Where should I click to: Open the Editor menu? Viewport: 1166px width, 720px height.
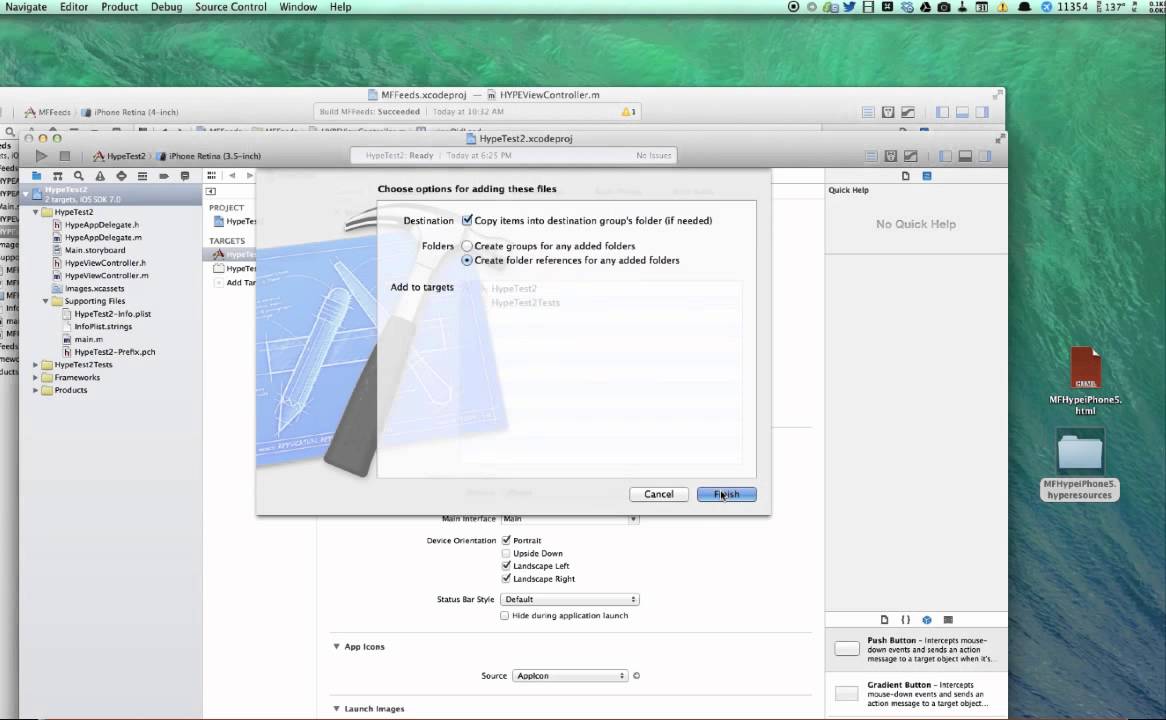coord(74,7)
